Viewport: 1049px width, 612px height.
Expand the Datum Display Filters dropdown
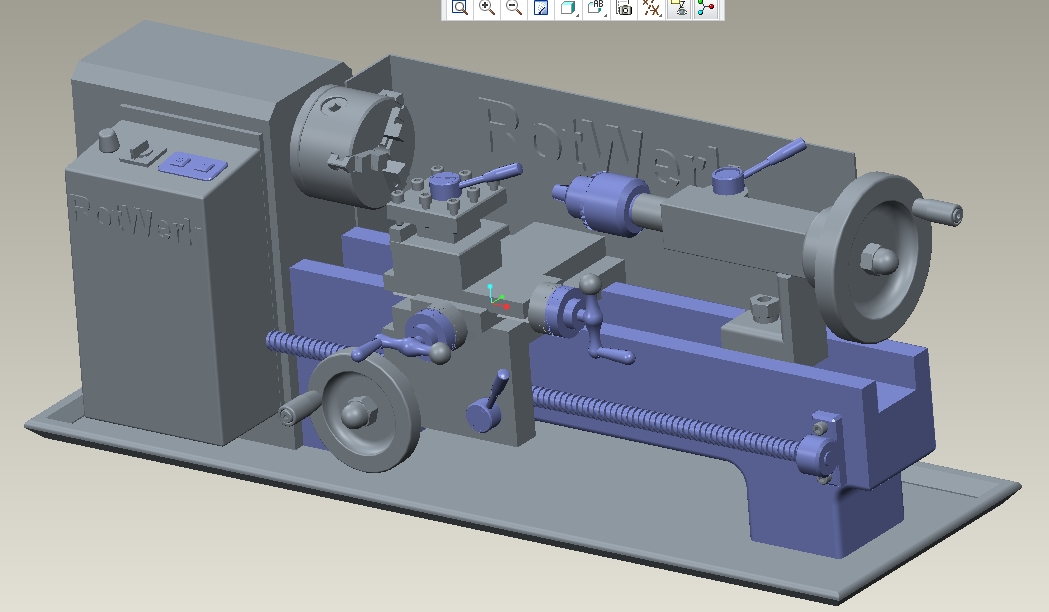pyautogui.click(x=651, y=8)
